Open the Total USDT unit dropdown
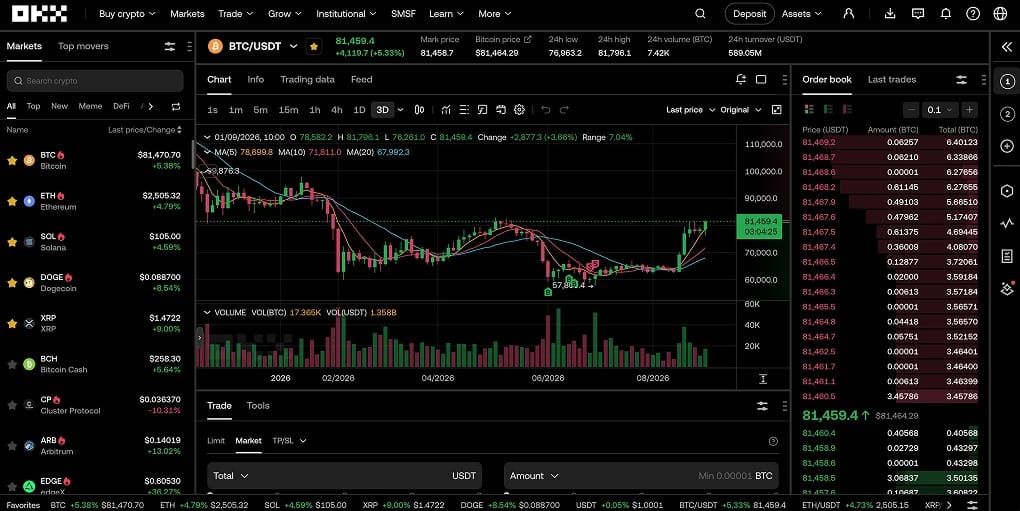This screenshot has width=1020, height=511. [x=231, y=476]
